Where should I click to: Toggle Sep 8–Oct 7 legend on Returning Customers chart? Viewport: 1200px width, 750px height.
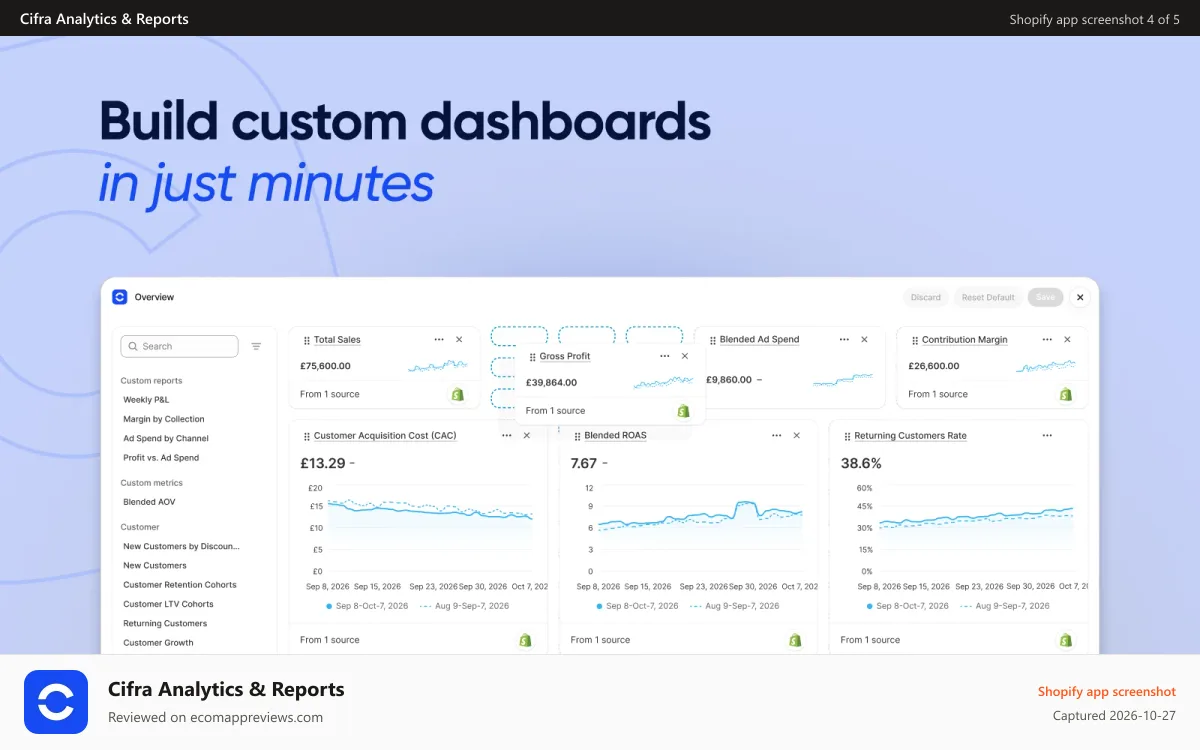click(907, 606)
